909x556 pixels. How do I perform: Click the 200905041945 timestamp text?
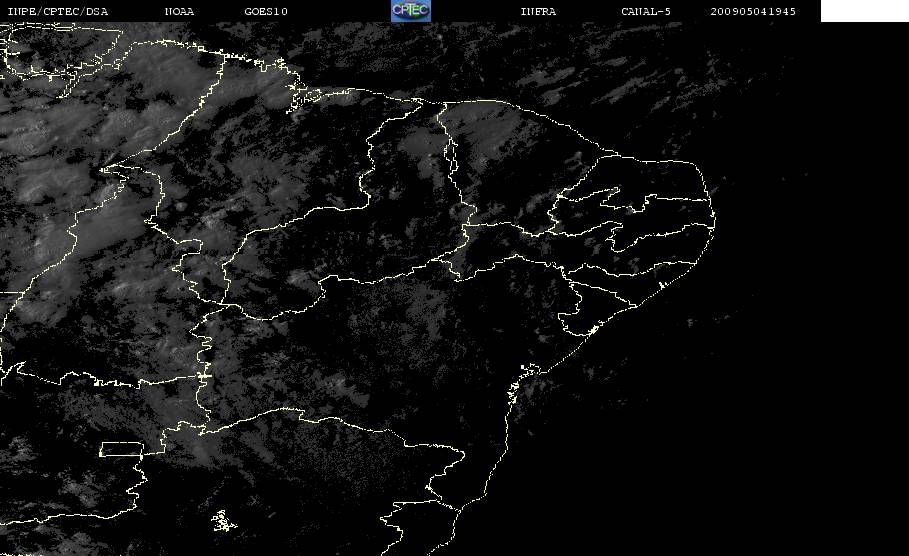click(753, 12)
